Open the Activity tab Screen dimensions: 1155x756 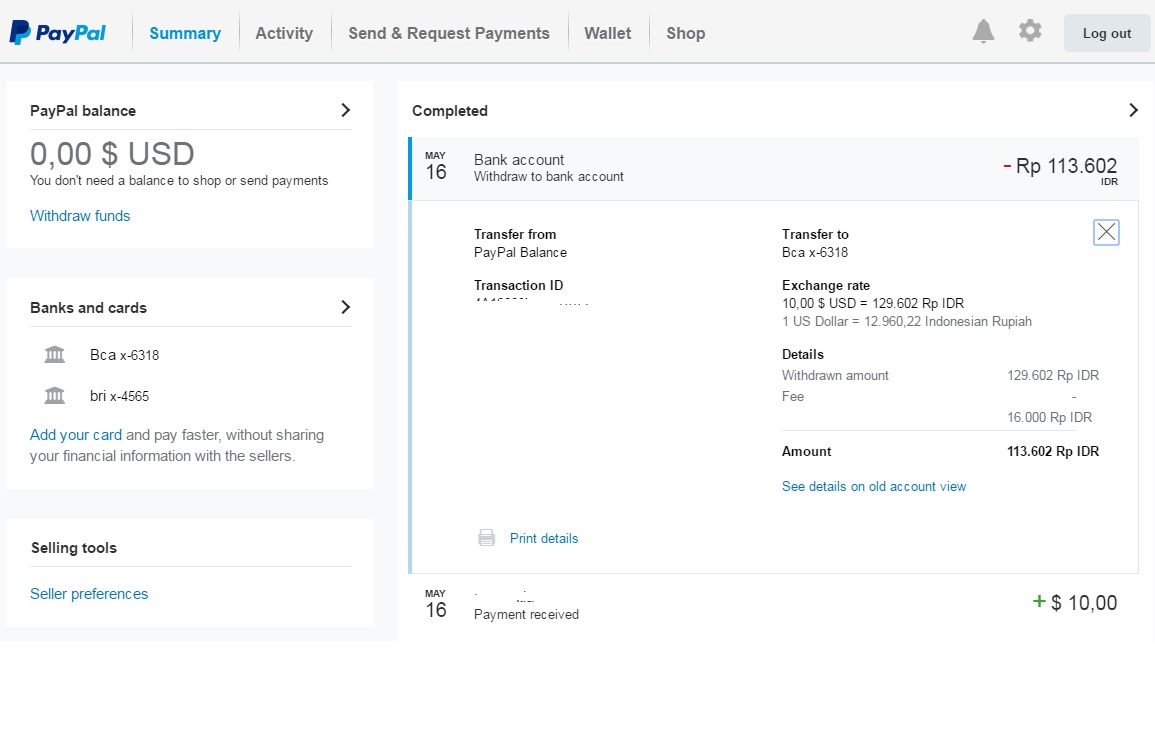(284, 33)
